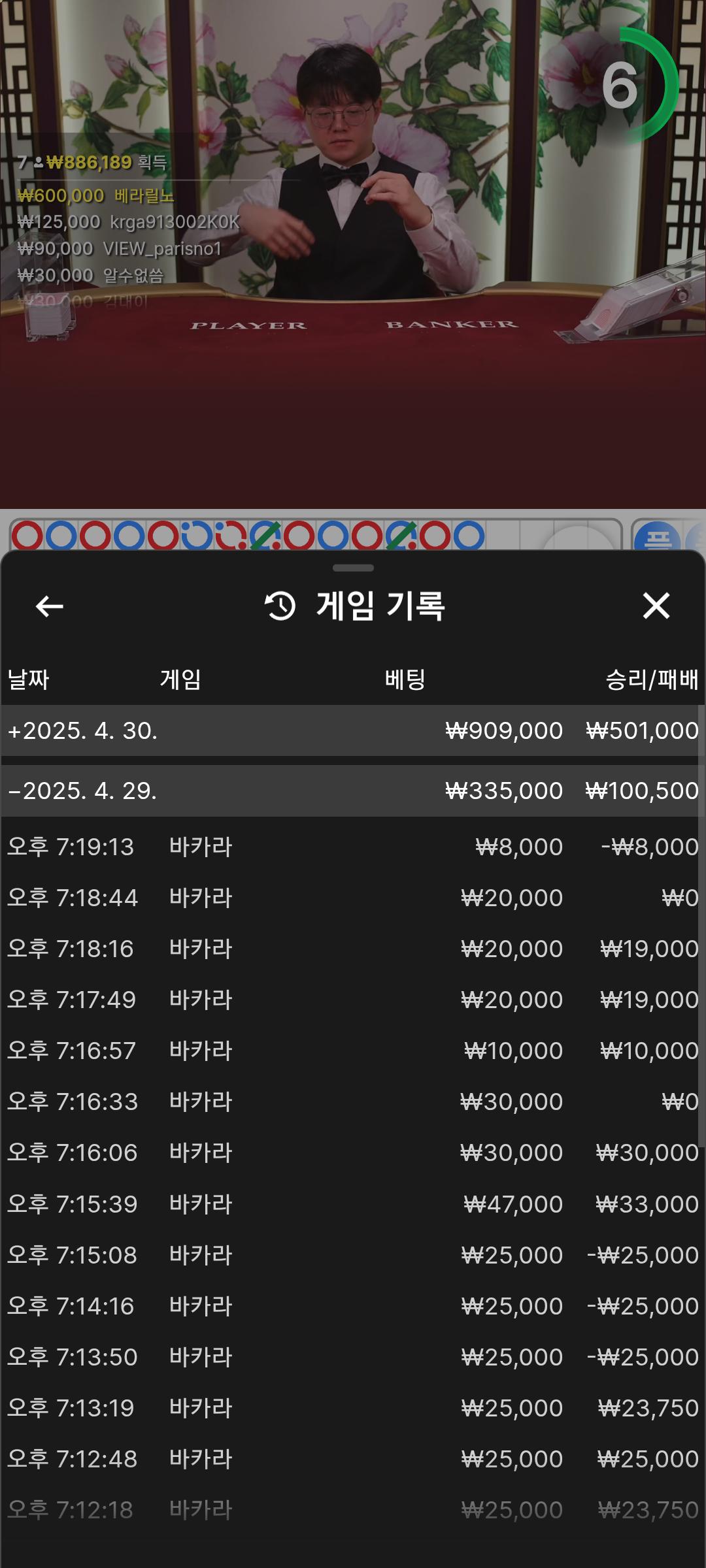Tap the last blue circle in the bead road
The image size is (706, 1568).
point(469,536)
